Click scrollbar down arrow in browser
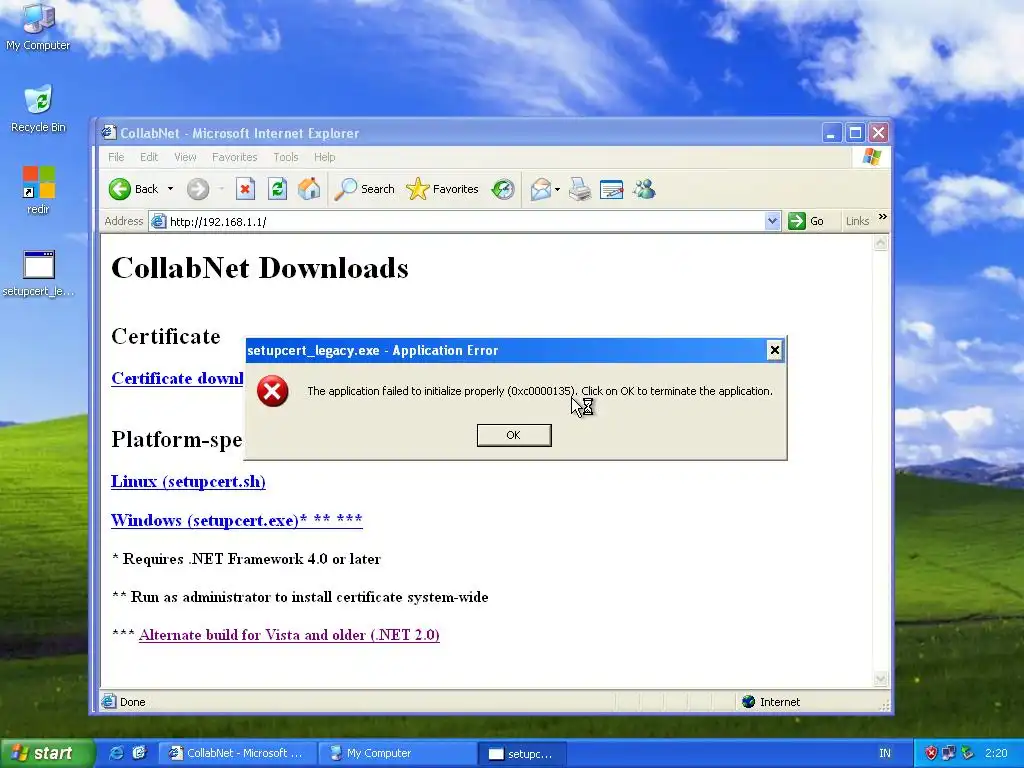The image size is (1024, 768). tap(880, 679)
